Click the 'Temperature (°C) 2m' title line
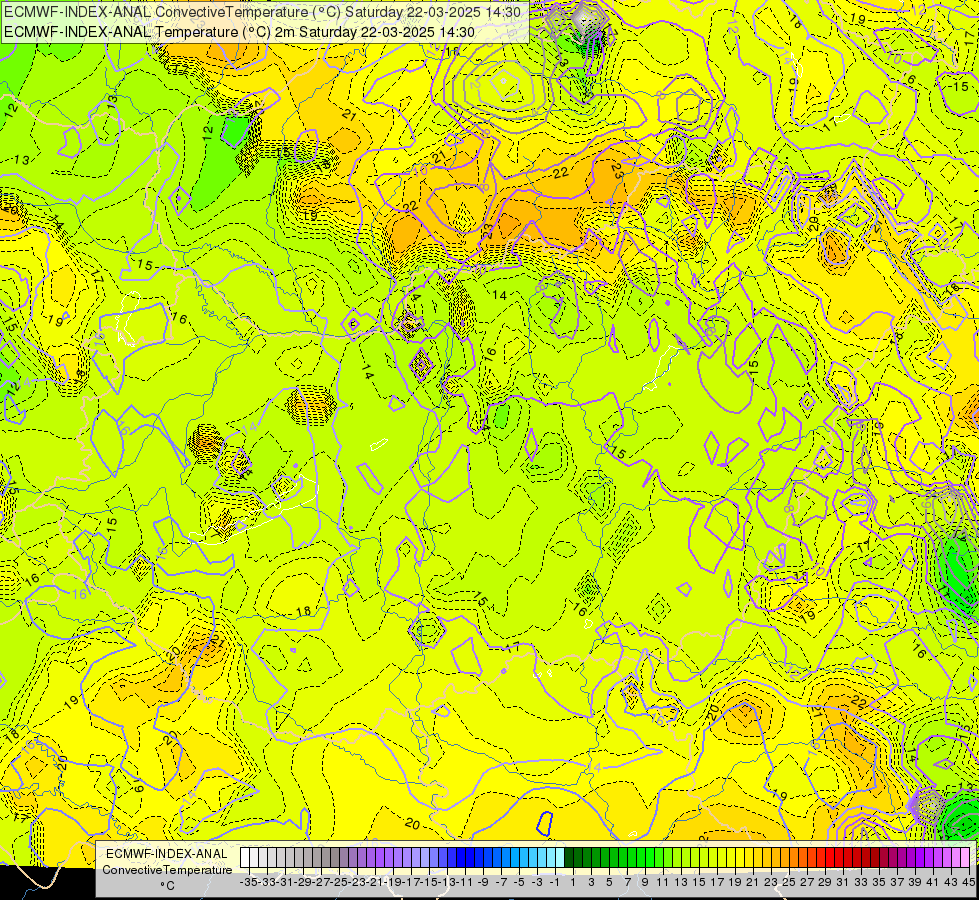The width and height of the screenshot is (979, 900). [x=240, y=32]
